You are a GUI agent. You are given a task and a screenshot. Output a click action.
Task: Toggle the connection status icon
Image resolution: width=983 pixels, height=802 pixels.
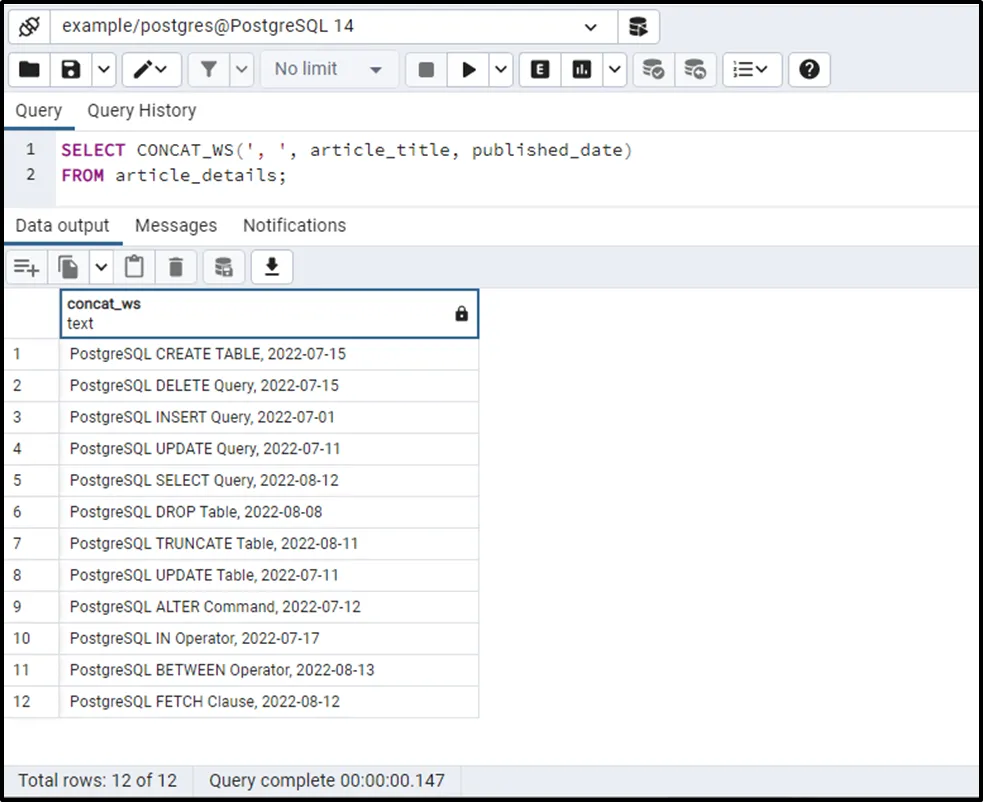(x=29, y=26)
